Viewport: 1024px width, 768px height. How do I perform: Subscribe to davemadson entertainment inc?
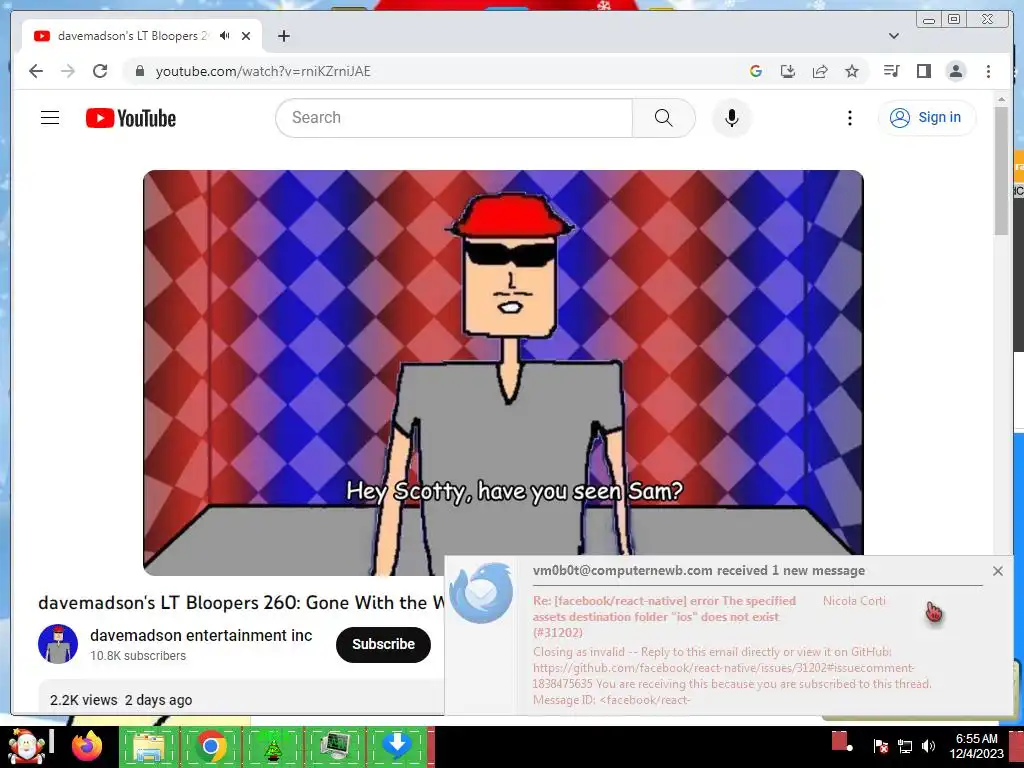click(x=383, y=645)
